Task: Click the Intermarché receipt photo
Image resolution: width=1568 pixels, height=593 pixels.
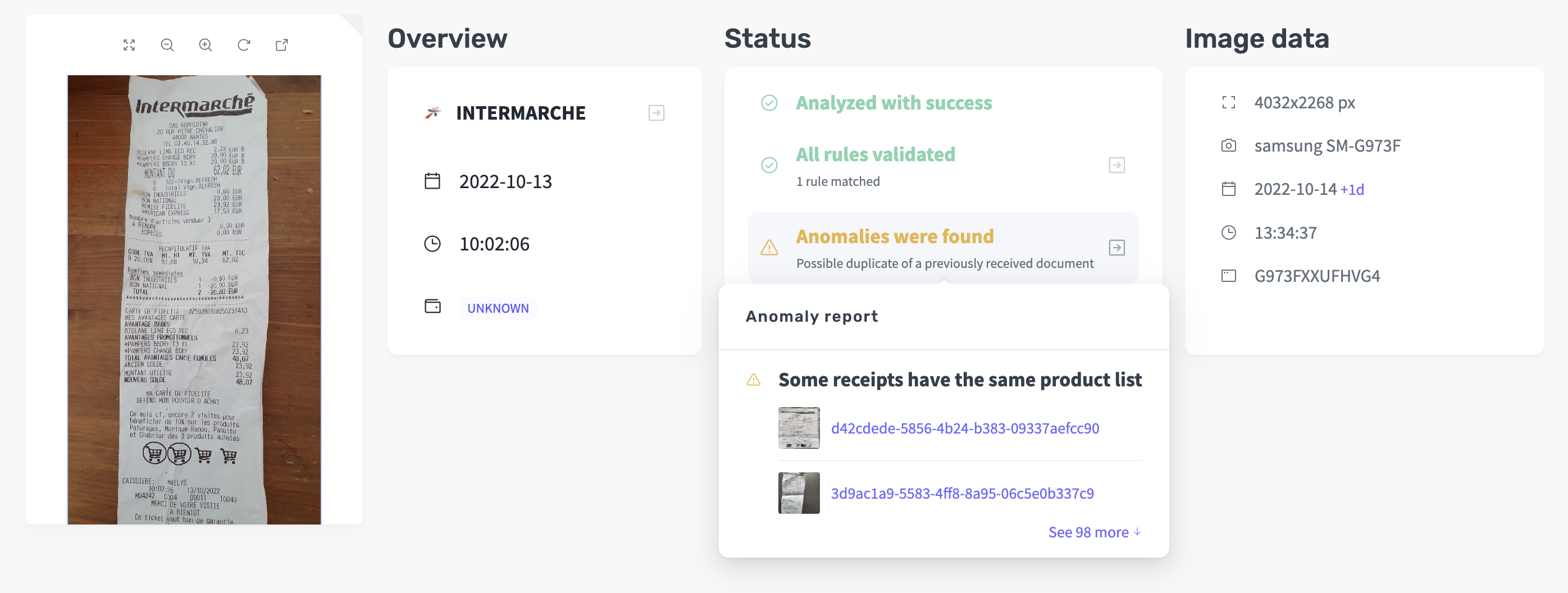Action: [194, 299]
